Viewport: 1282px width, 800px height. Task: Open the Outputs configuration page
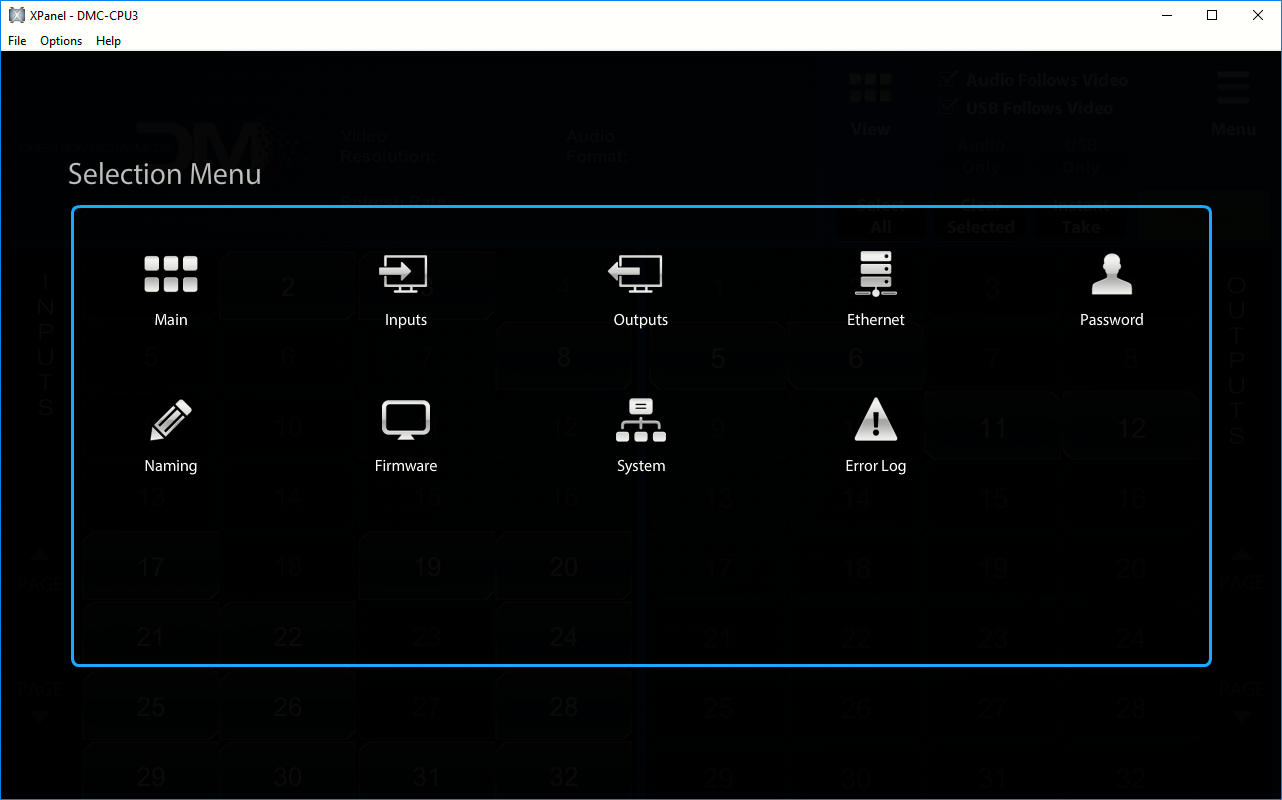(640, 275)
